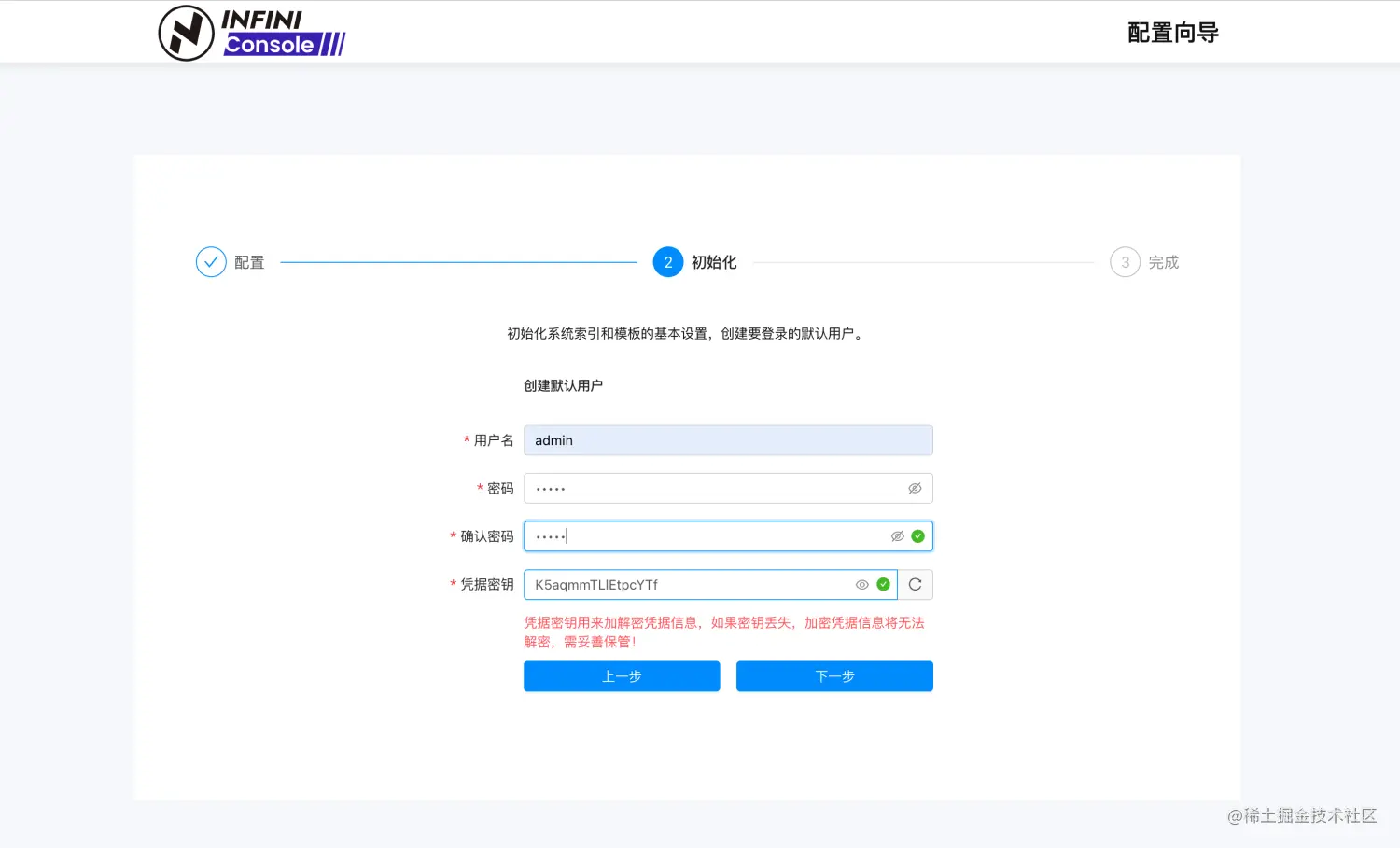This screenshot has height=848, width=1400.
Task: Click the 下一步 button
Action: tap(834, 675)
